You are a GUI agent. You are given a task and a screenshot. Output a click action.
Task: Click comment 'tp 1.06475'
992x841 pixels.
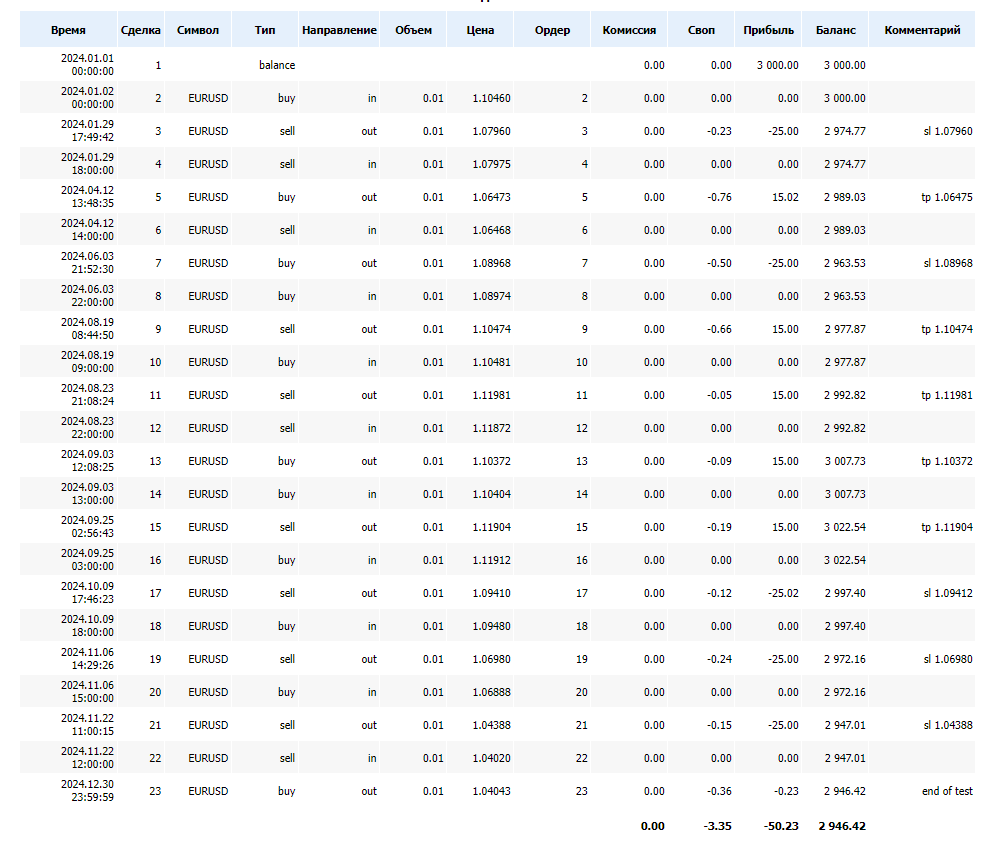pyautogui.click(x=946, y=197)
